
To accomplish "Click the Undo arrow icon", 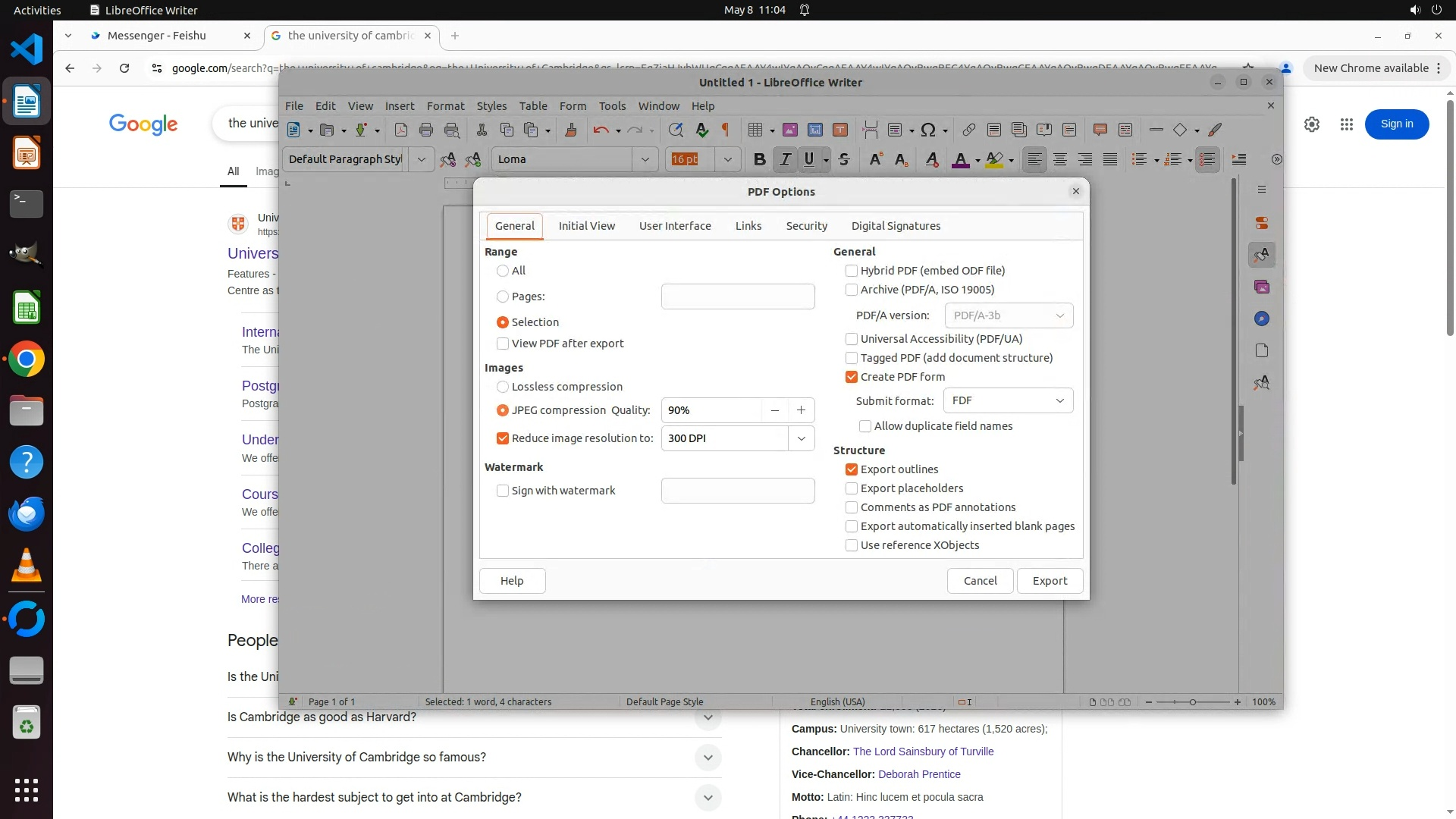I will coord(601,130).
